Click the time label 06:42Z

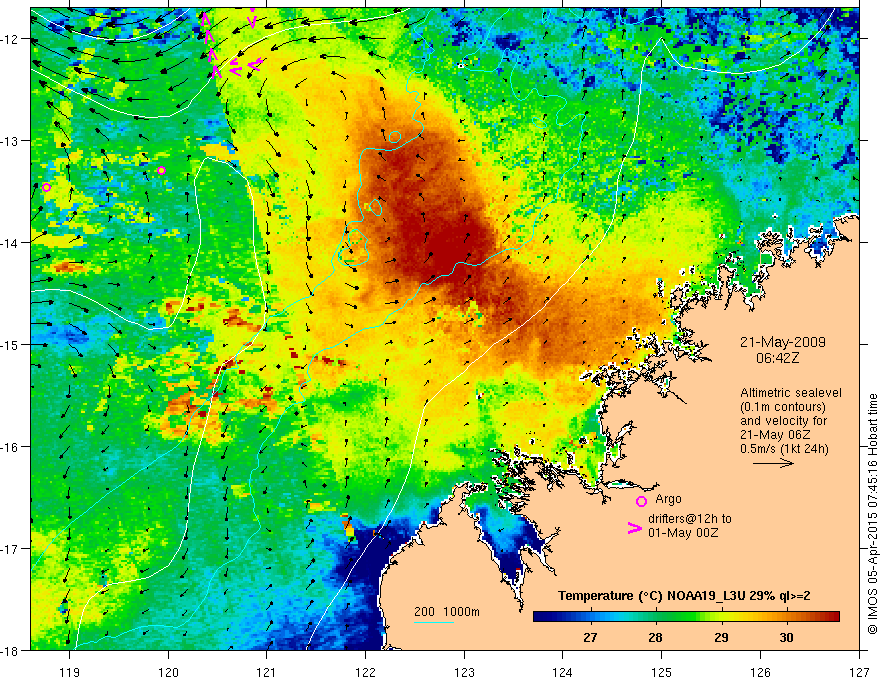click(777, 358)
